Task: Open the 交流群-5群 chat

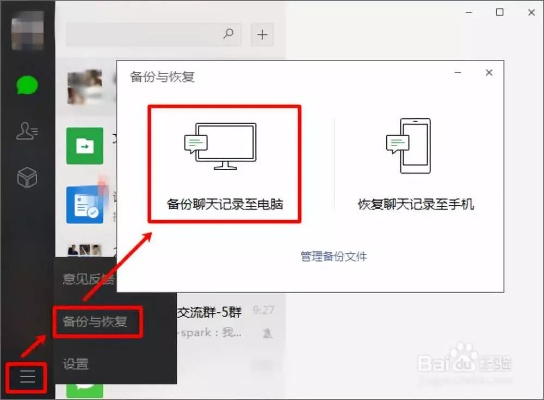Action: coord(210,312)
